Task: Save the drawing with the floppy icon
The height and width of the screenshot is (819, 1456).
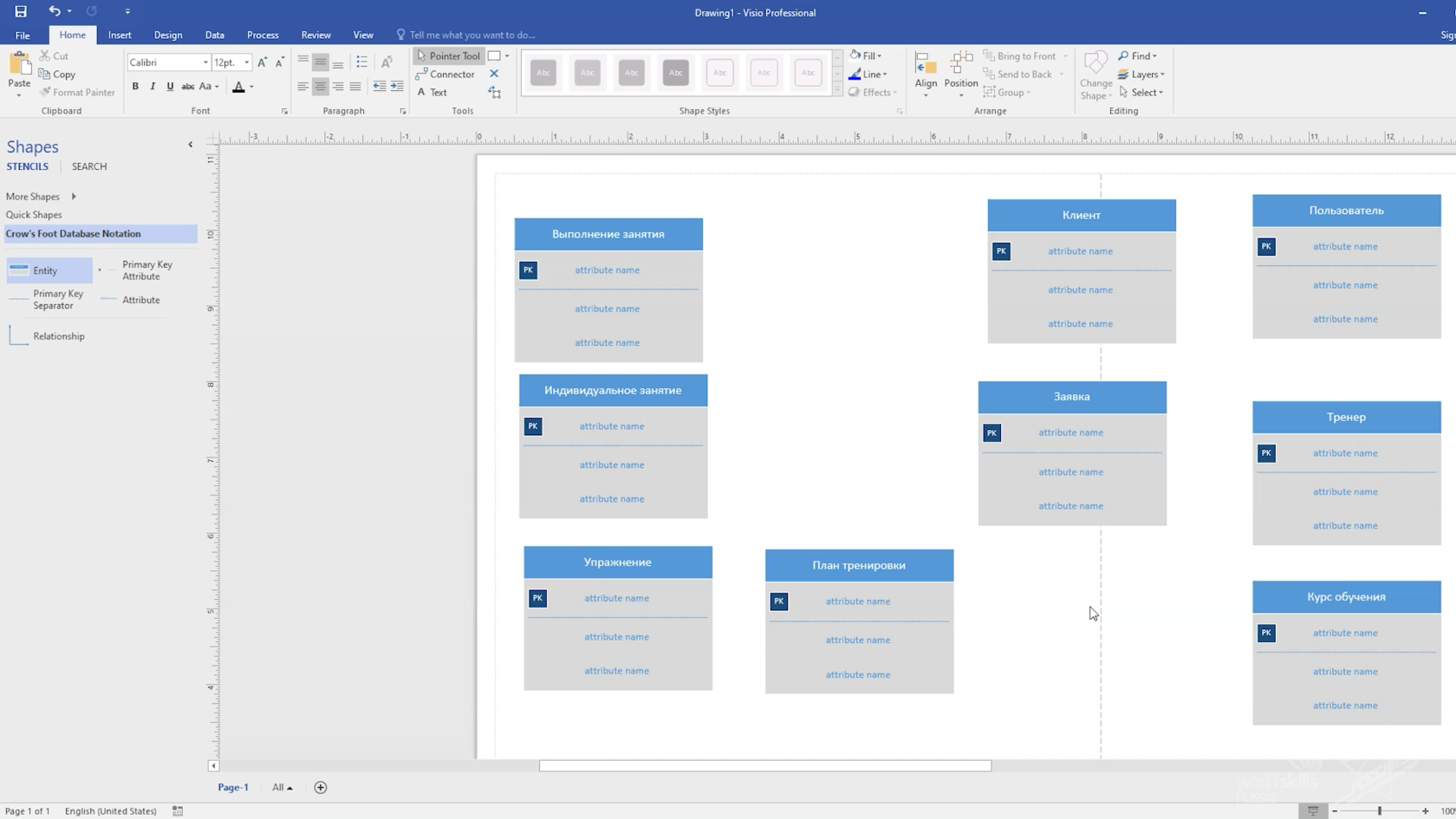Action: (x=21, y=11)
